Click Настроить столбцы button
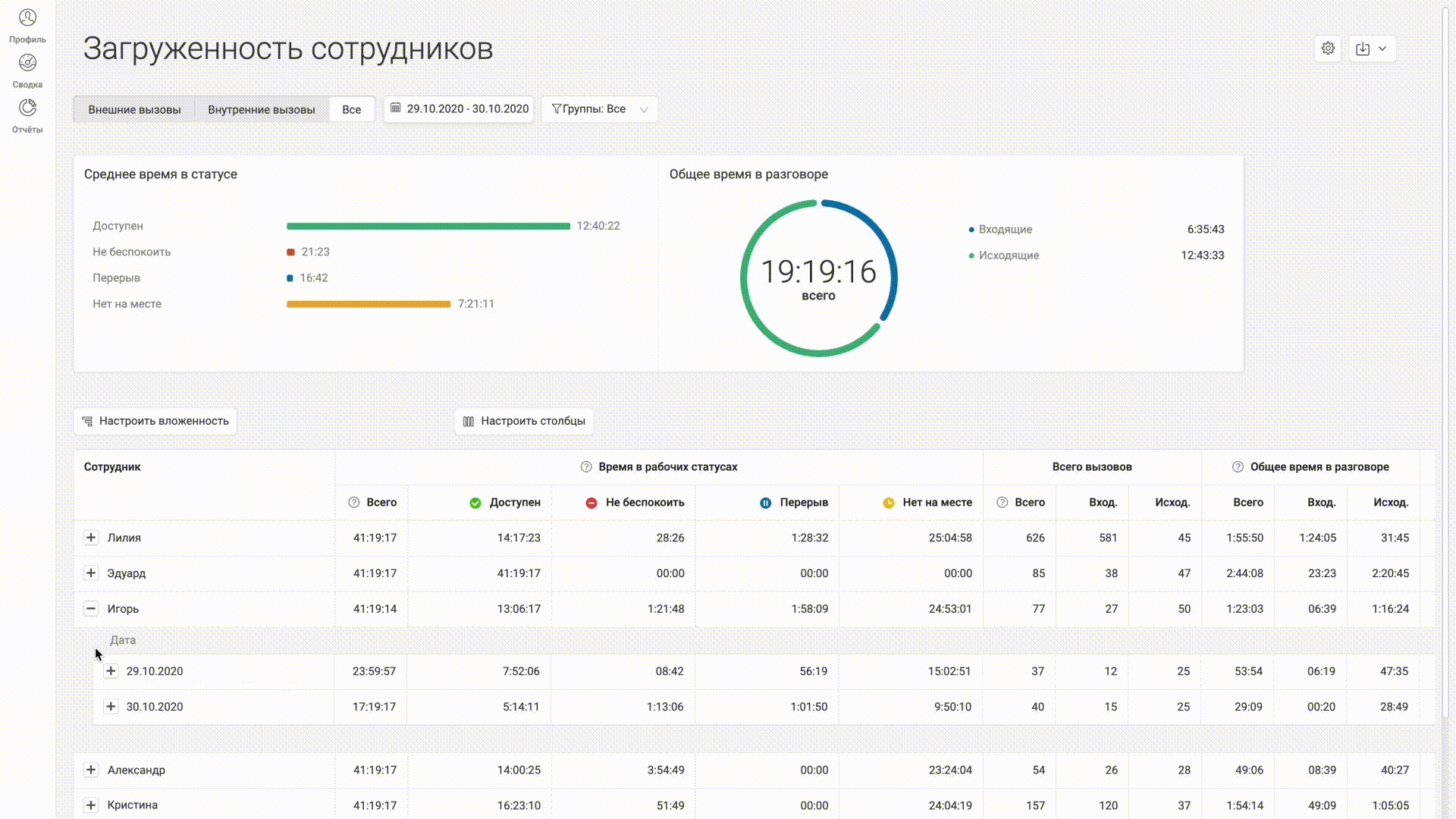This screenshot has width=1456, height=819. click(x=524, y=421)
